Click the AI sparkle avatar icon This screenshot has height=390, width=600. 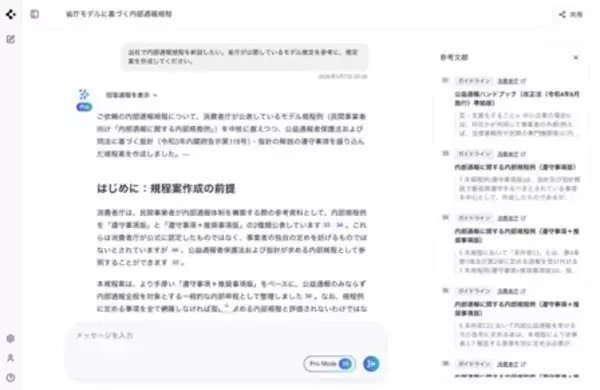pyautogui.click(x=84, y=94)
